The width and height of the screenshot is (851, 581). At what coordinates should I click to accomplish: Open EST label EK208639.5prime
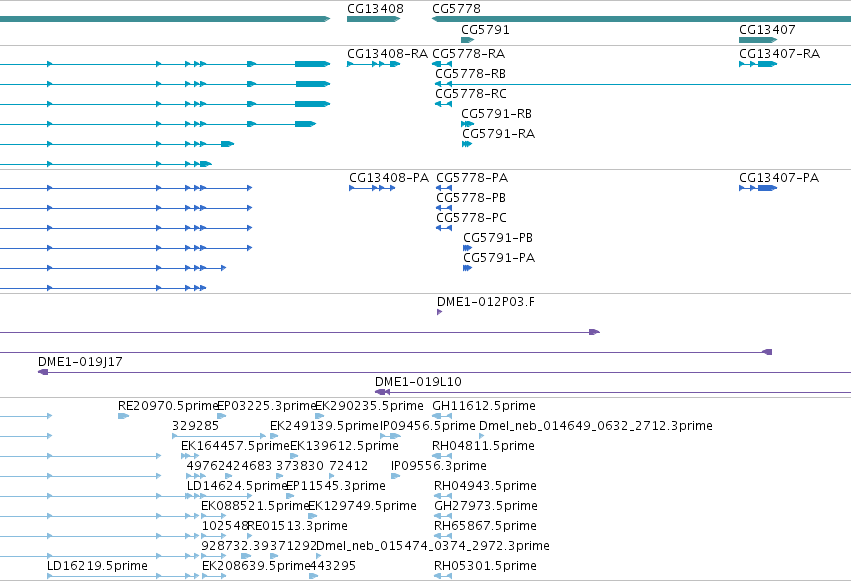256,566
